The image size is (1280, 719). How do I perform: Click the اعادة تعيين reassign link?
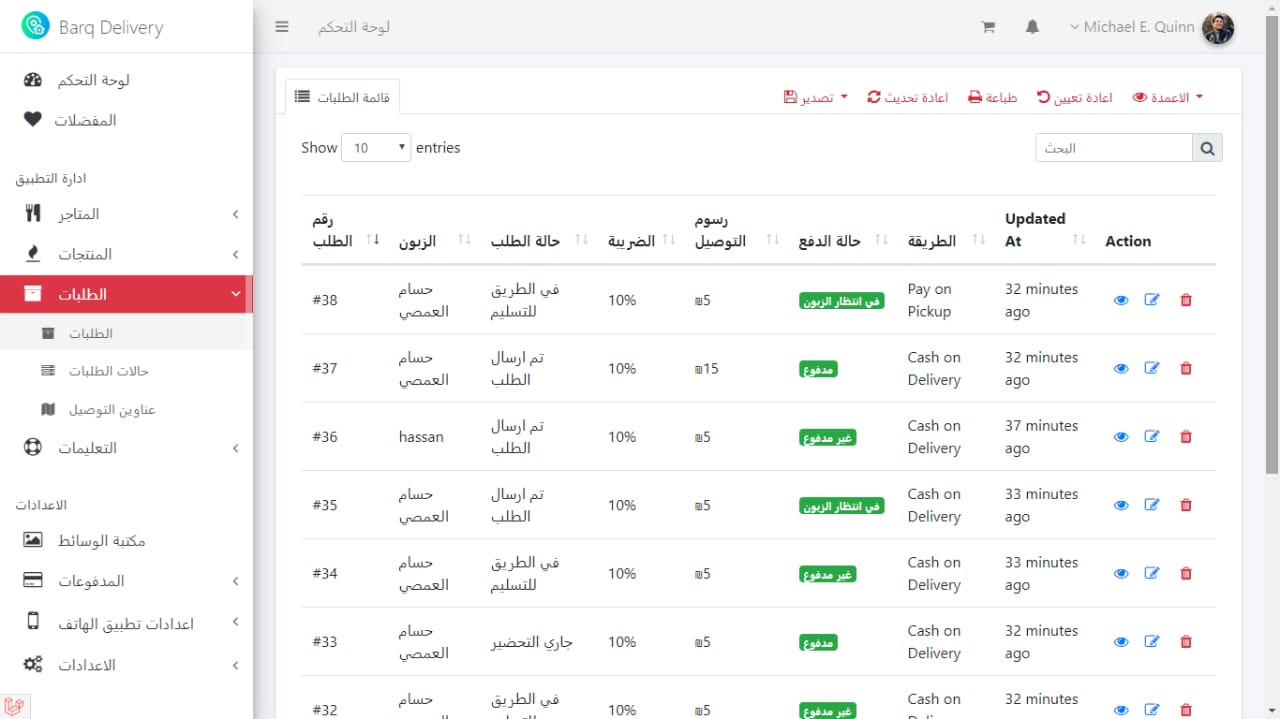[1075, 97]
